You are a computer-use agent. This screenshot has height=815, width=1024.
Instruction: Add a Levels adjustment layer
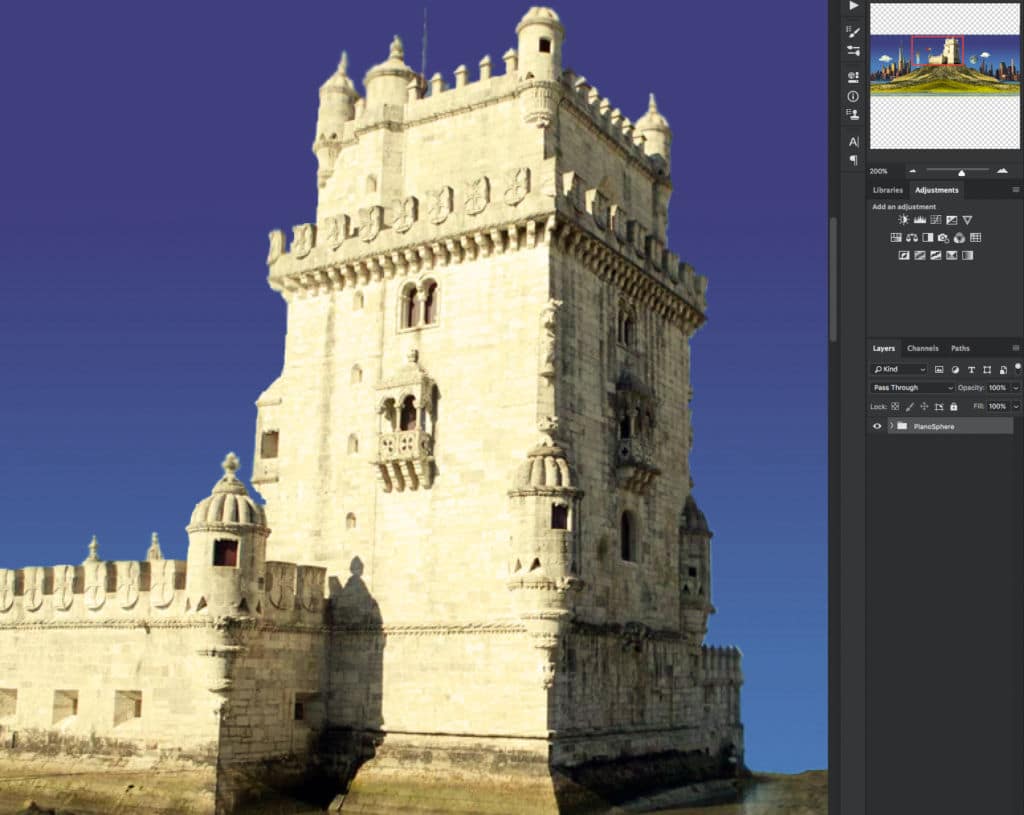pyautogui.click(x=920, y=220)
